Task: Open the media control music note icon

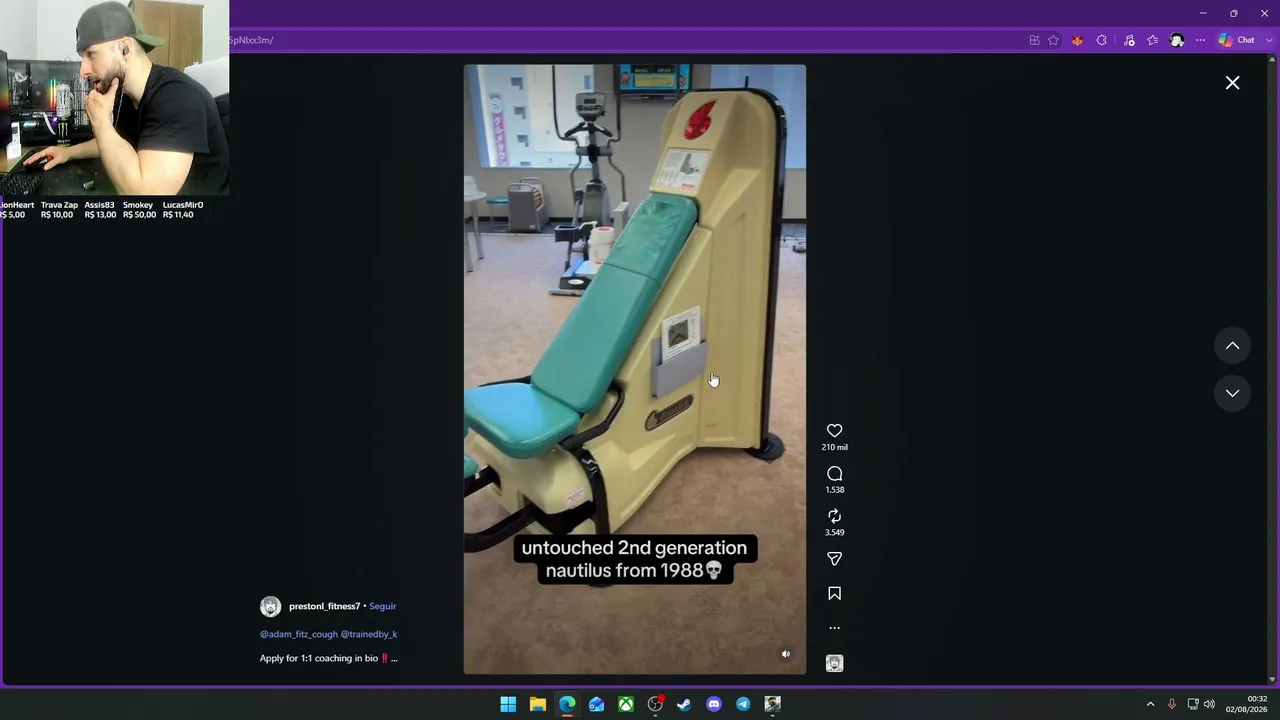Action: [1129, 40]
